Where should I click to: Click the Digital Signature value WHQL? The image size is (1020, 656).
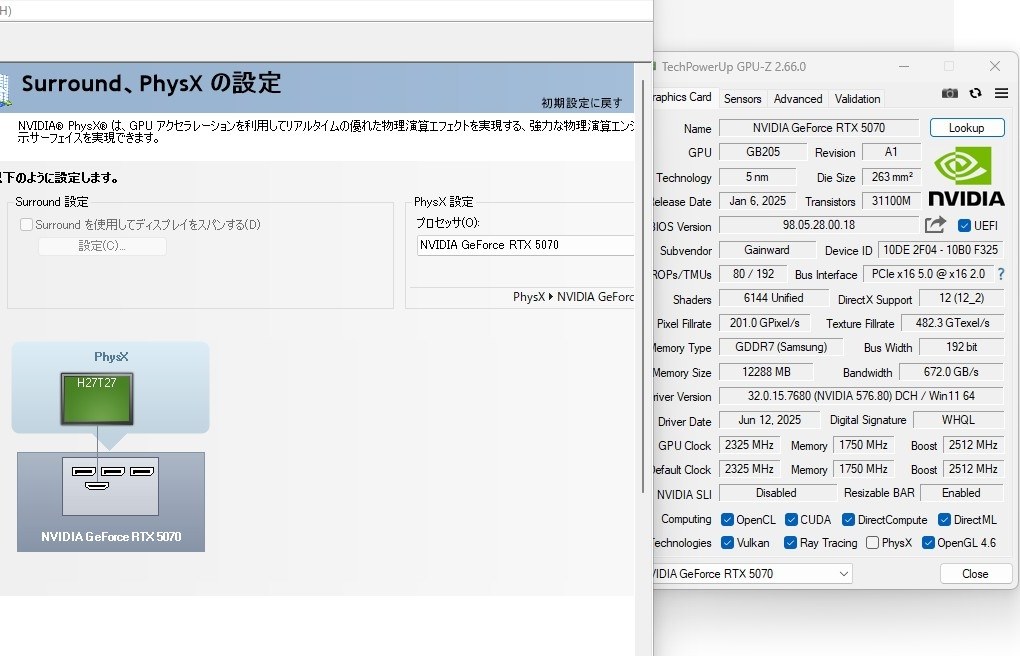[958, 420]
